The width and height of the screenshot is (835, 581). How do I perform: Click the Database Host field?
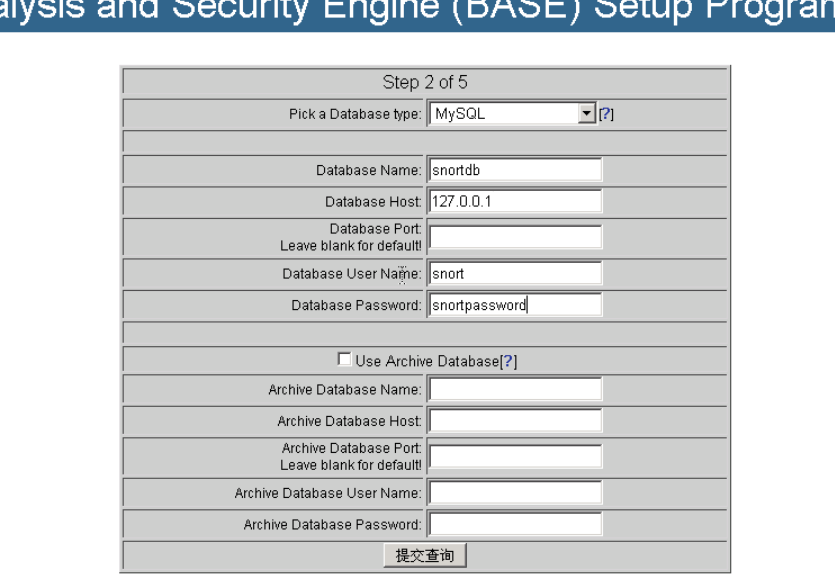click(514, 201)
